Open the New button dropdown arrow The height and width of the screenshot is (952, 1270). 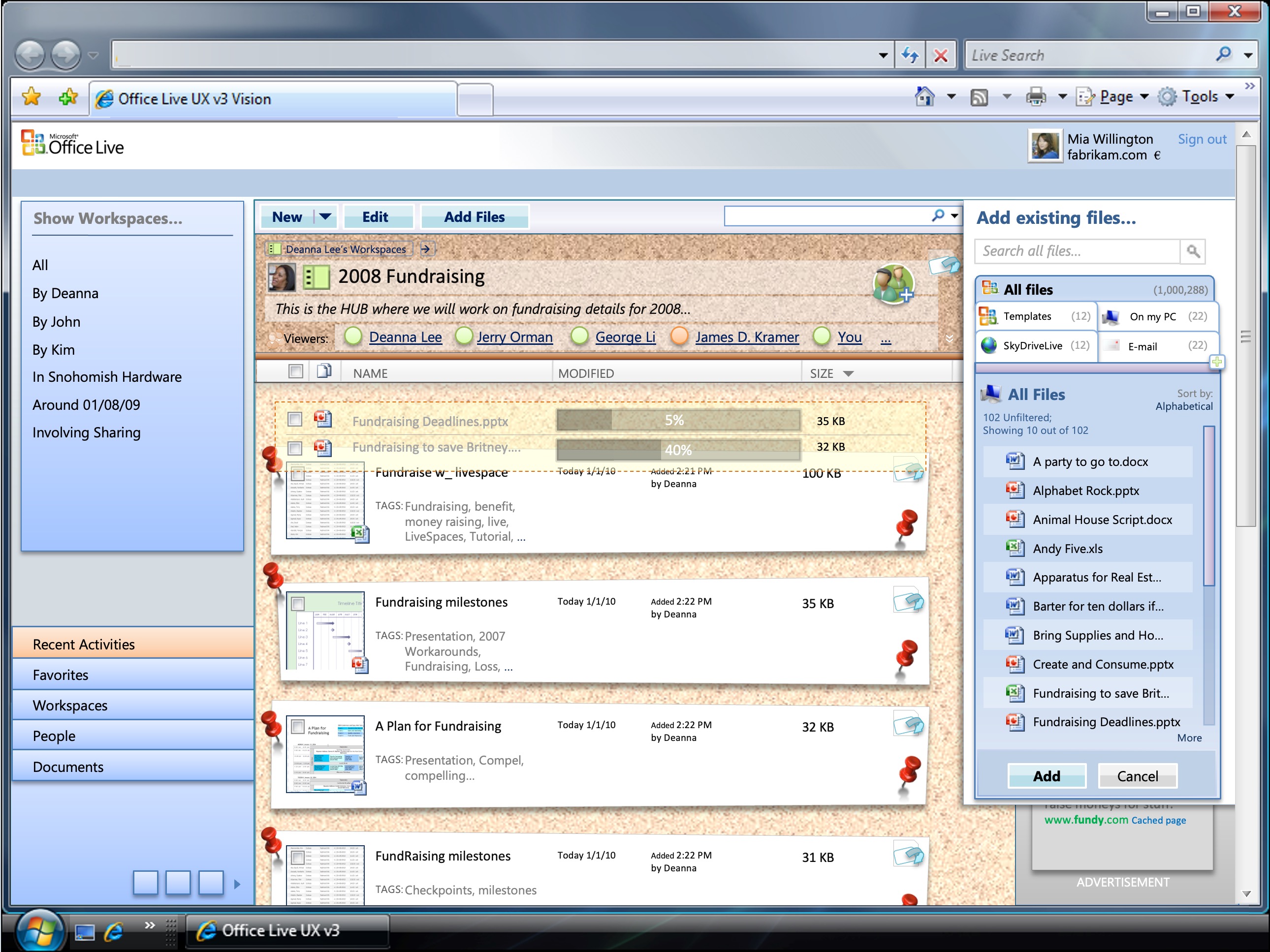point(325,217)
